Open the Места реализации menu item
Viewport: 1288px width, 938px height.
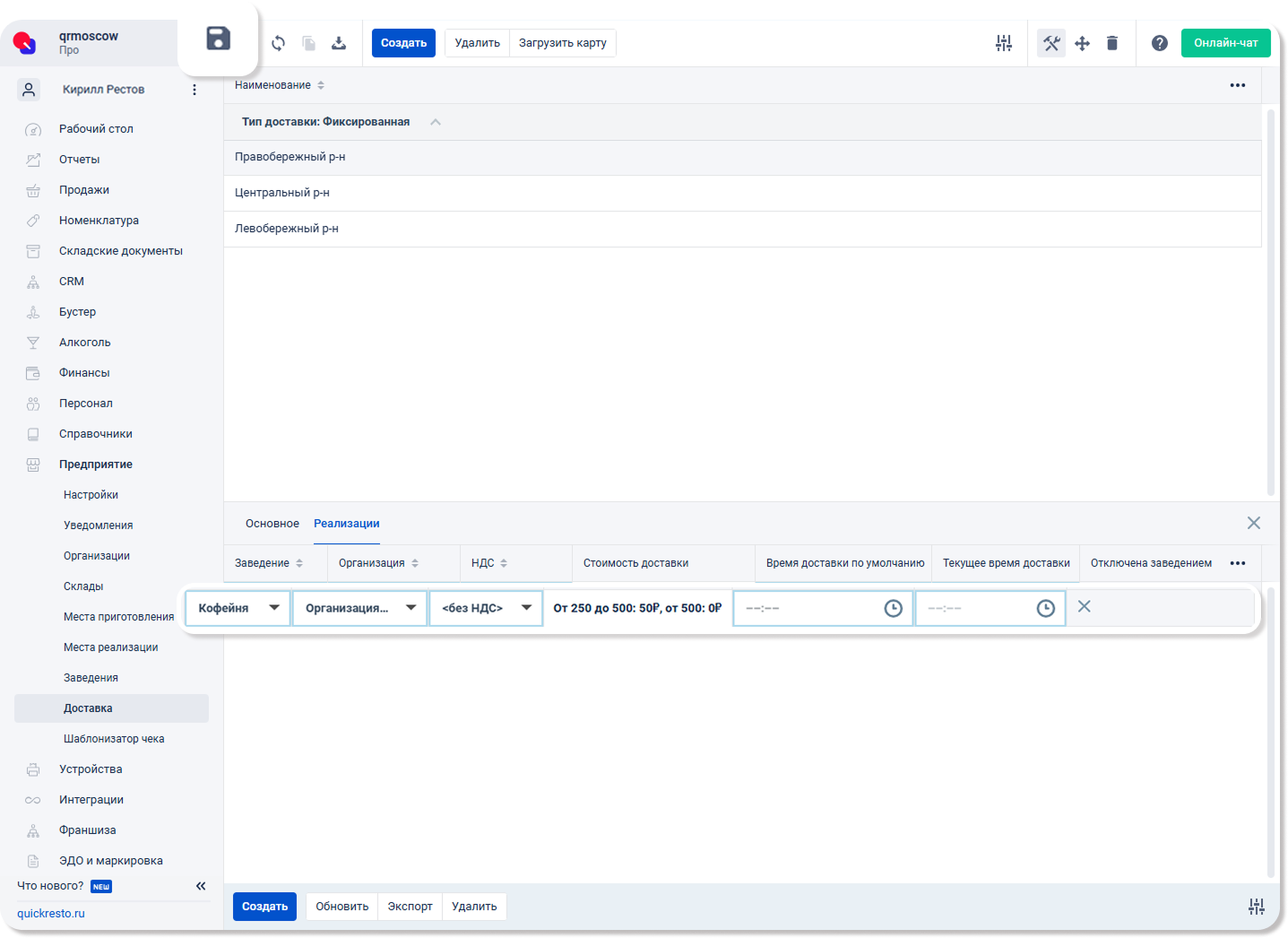[x=111, y=647]
